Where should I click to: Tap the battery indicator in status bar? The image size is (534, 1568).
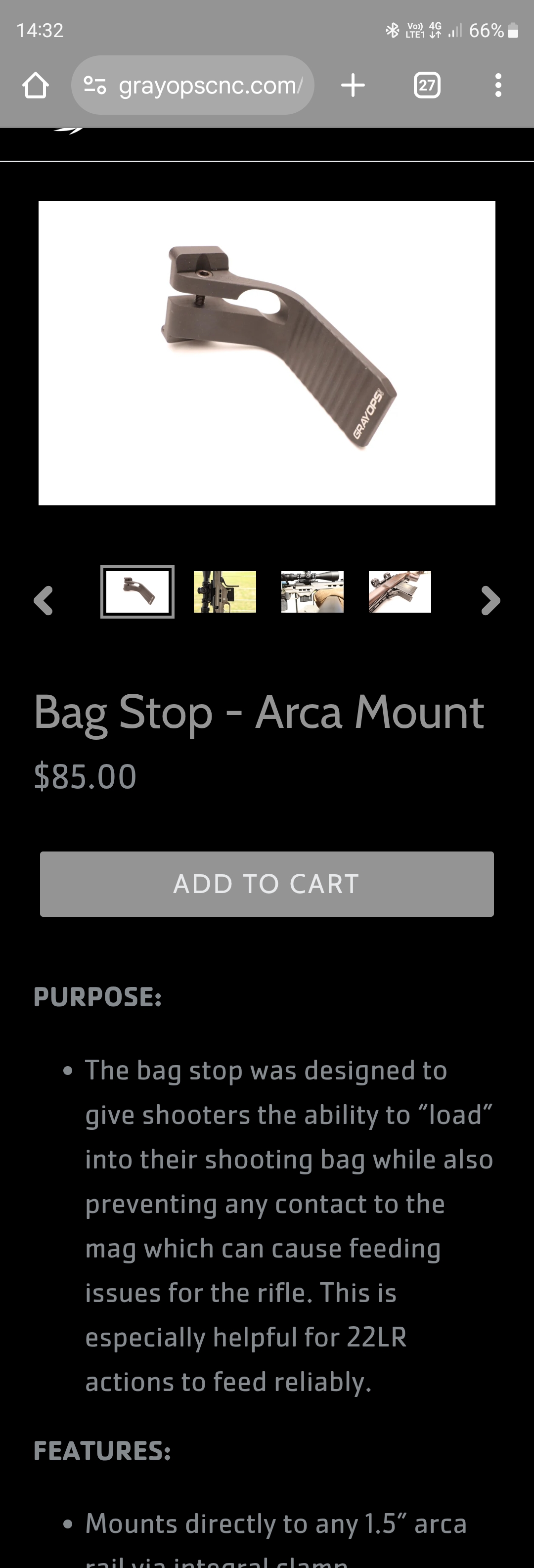point(513,31)
